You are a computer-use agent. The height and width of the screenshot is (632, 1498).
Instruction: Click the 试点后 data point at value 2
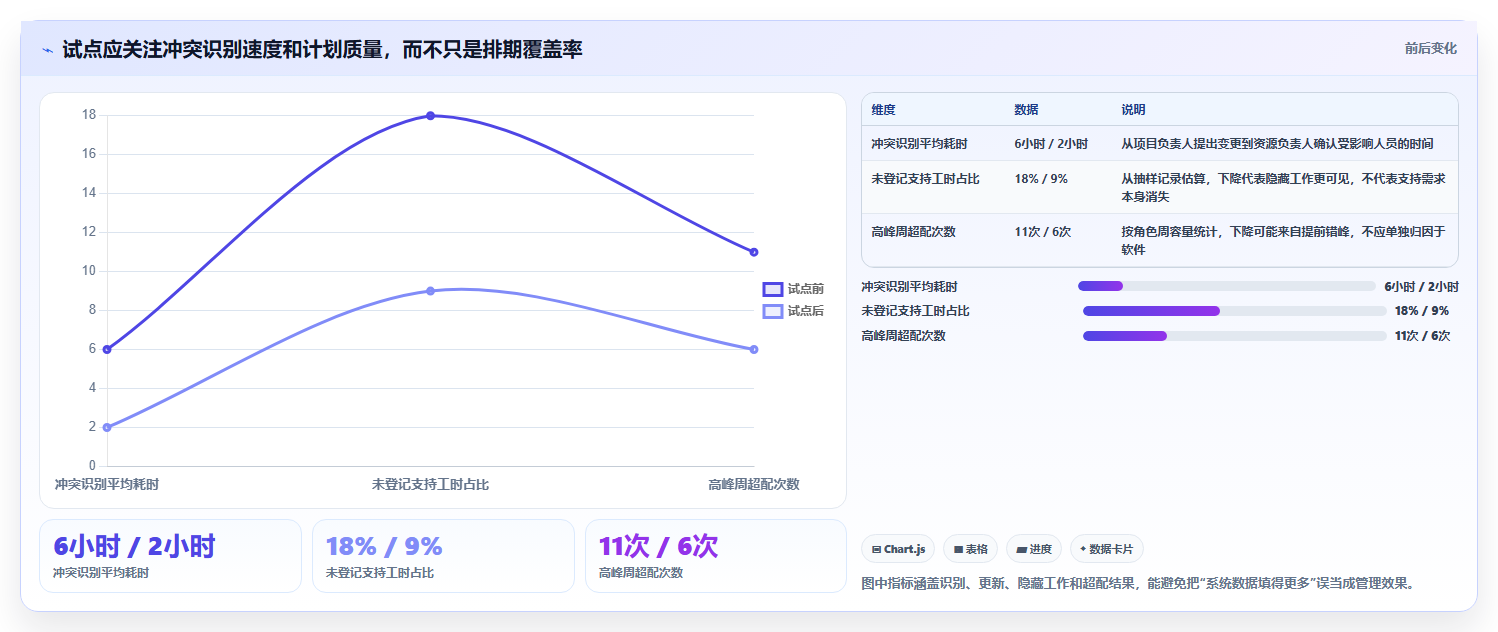[107, 427]
